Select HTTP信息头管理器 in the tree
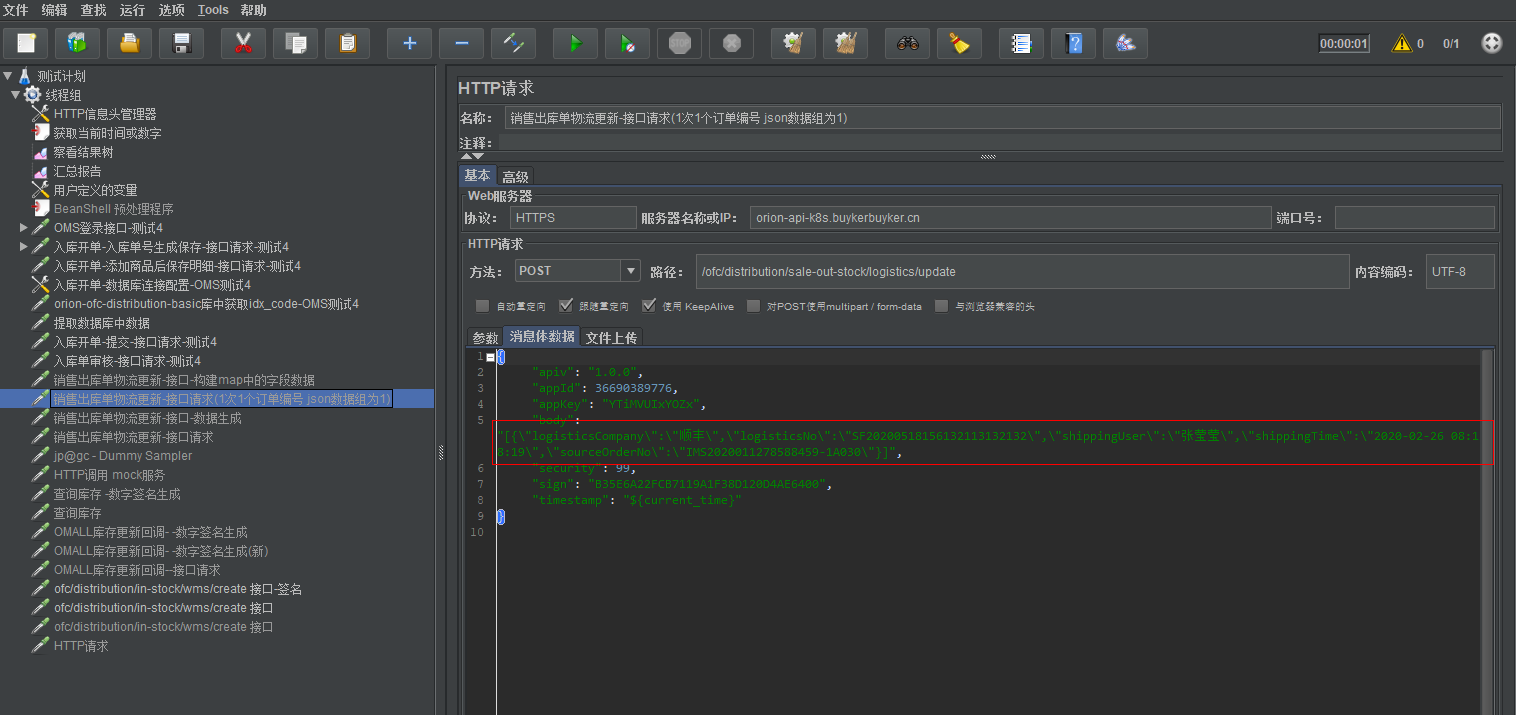 pyautogui.click(x=105, y=114)
